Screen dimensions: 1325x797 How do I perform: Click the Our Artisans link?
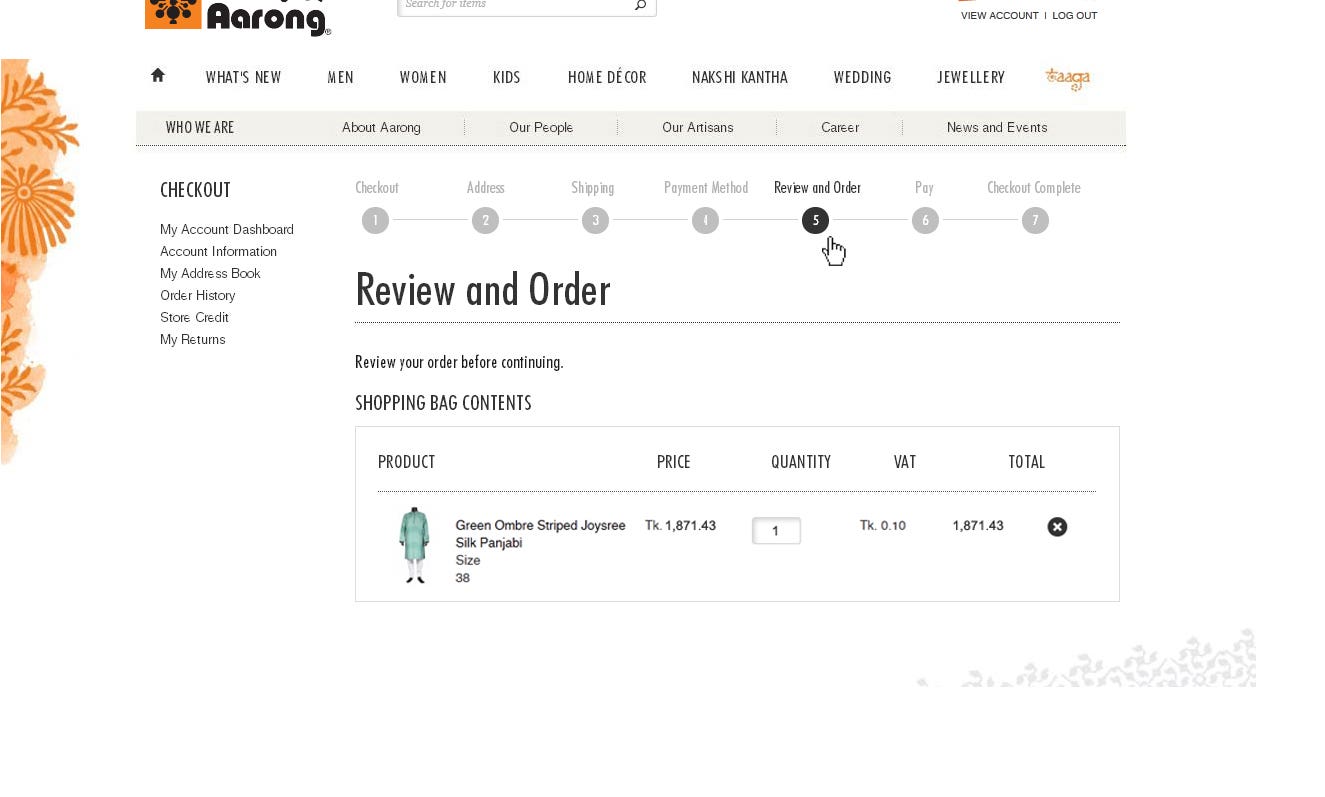tap(698, 128)
